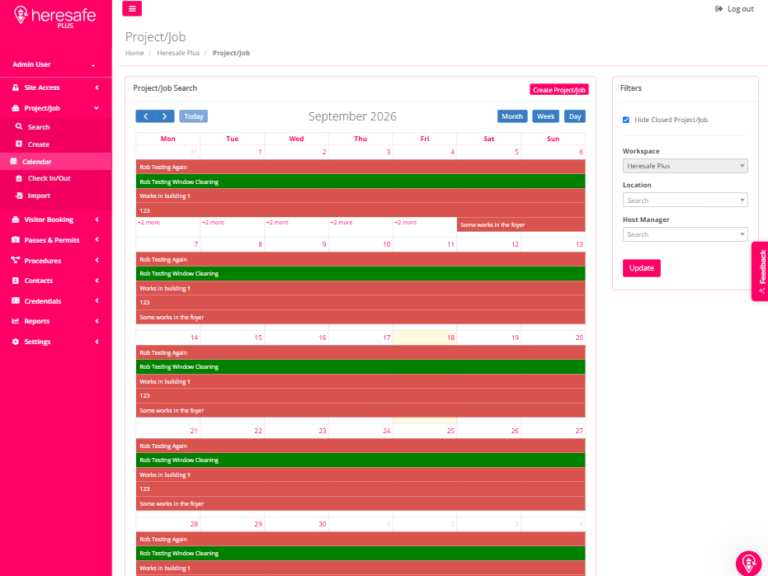Screen dimensions: 768x576
Task: Click the Import icon in sidebar
Action: click(x=19, y=195)
